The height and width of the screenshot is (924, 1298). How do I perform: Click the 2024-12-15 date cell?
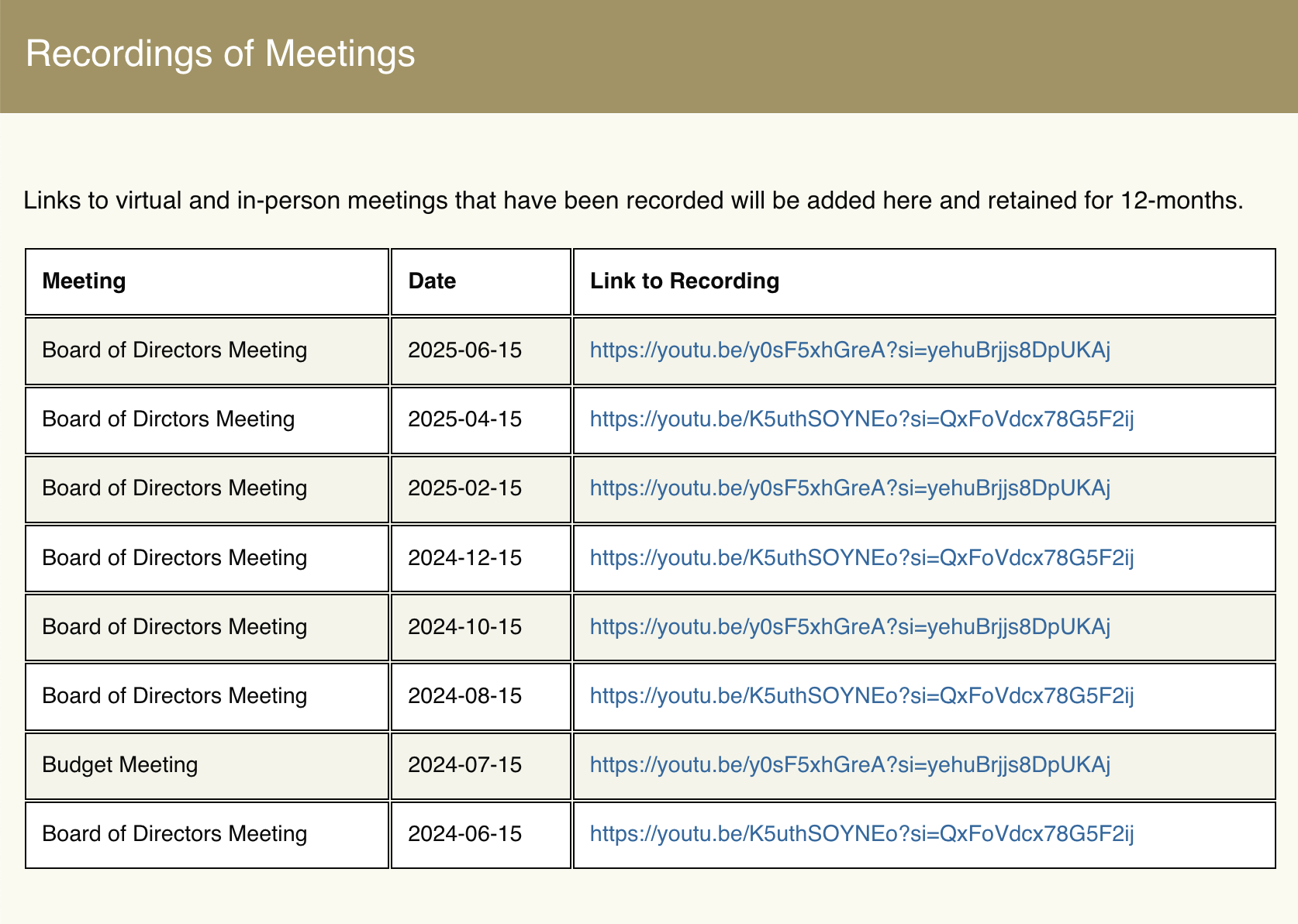coord(464,558)
